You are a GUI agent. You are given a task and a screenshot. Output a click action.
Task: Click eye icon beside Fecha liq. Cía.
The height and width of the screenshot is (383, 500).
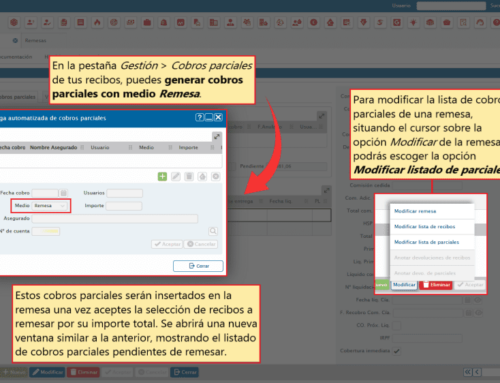click(478, 300)
